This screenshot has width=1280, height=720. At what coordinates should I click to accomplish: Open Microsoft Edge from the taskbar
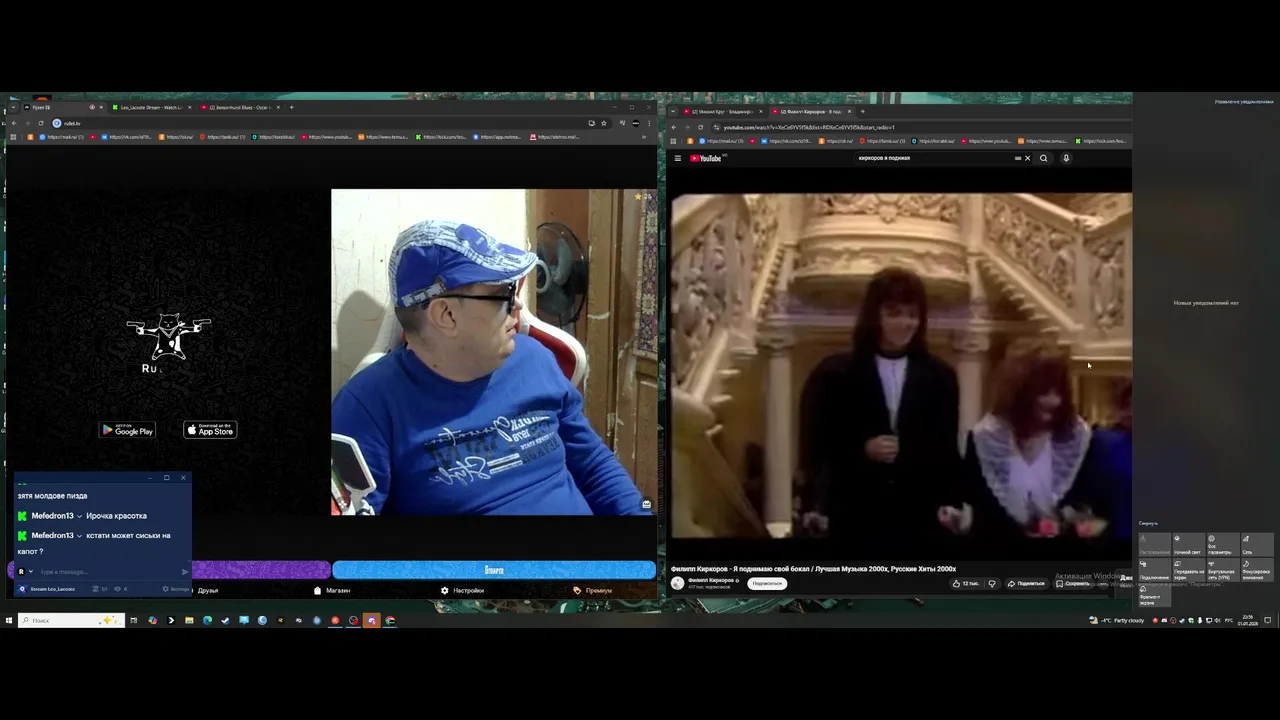207,620
